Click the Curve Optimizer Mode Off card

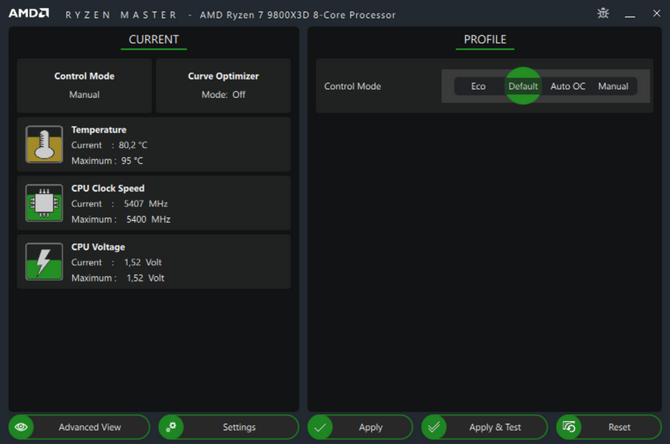tap(223, 85)
